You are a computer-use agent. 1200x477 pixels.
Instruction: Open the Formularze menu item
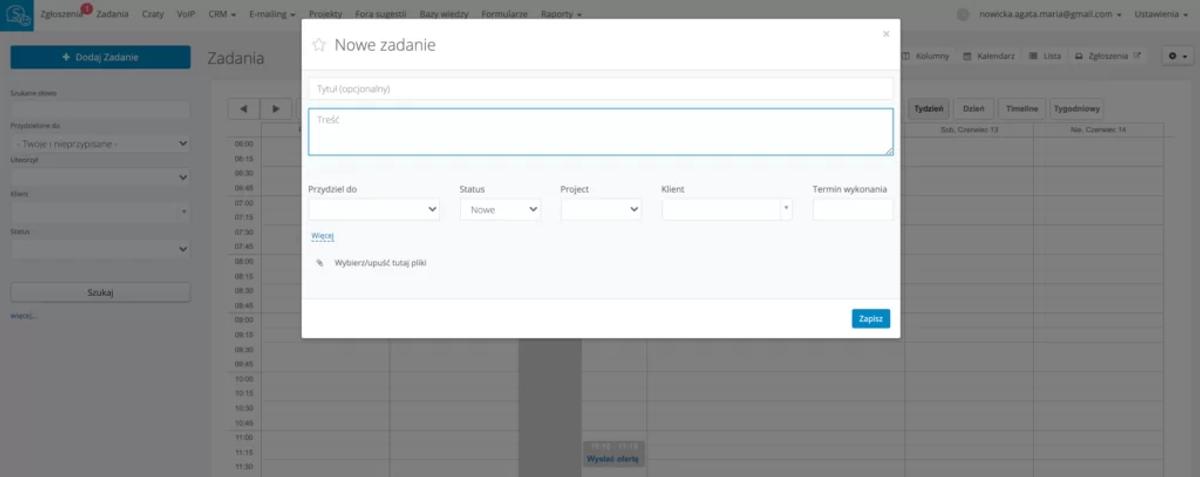pos(505,15)
